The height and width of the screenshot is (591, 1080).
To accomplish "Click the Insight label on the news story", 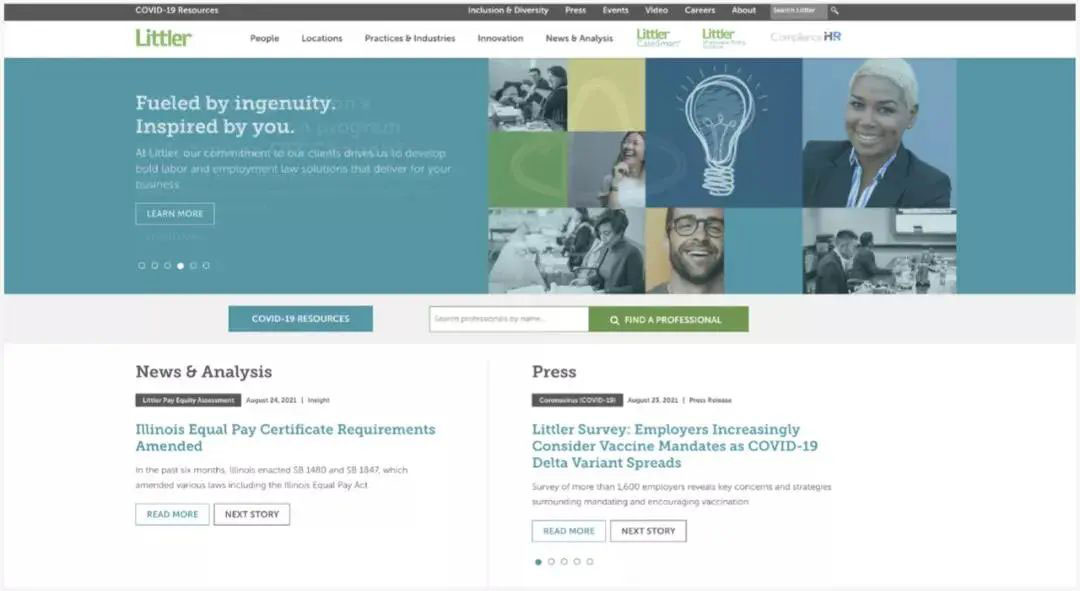I will coord(318,400).
